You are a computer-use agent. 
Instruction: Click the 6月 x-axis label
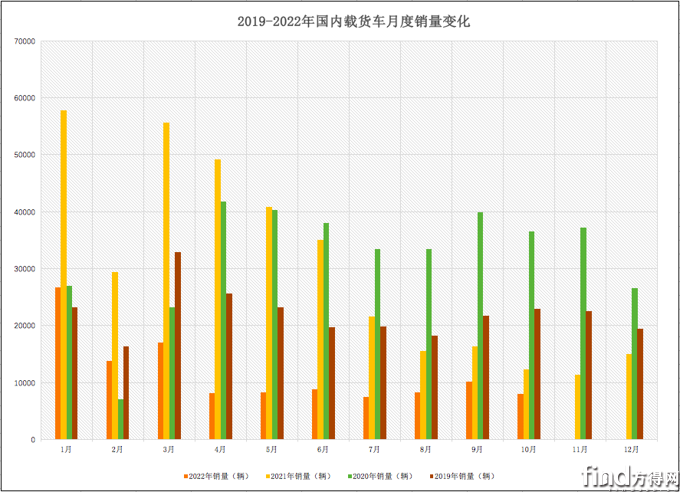[x=323, y=449]
